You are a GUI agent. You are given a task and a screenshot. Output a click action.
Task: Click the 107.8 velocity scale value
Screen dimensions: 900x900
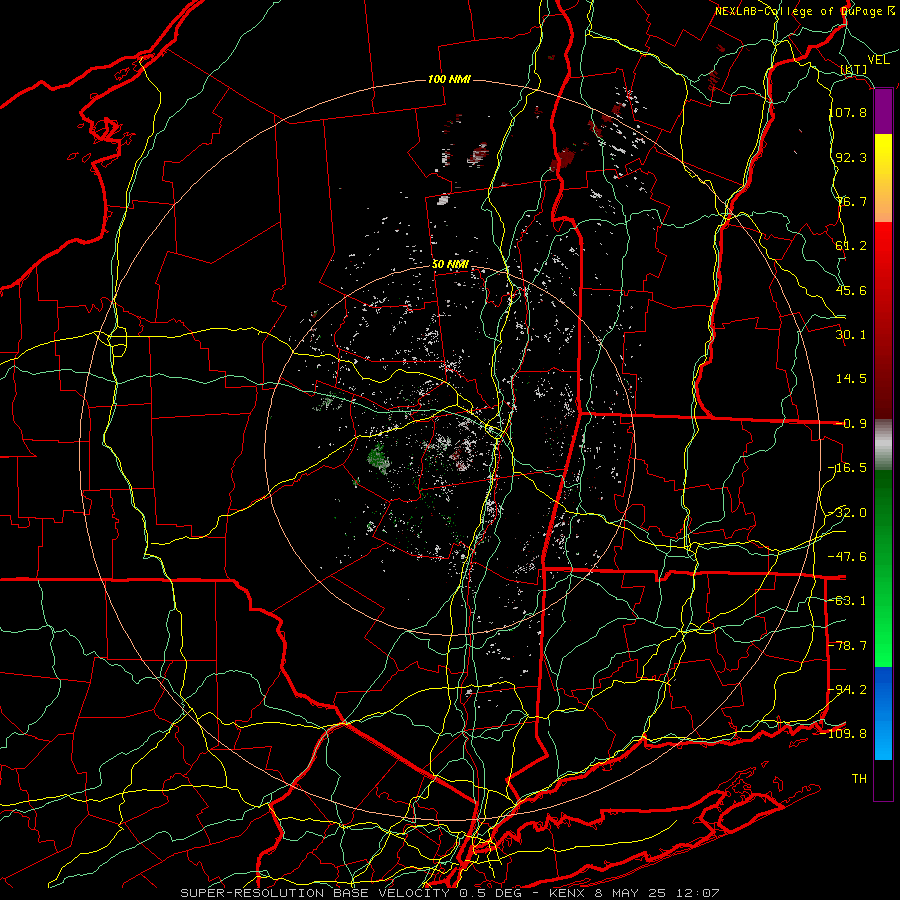[x=848, y=112]
